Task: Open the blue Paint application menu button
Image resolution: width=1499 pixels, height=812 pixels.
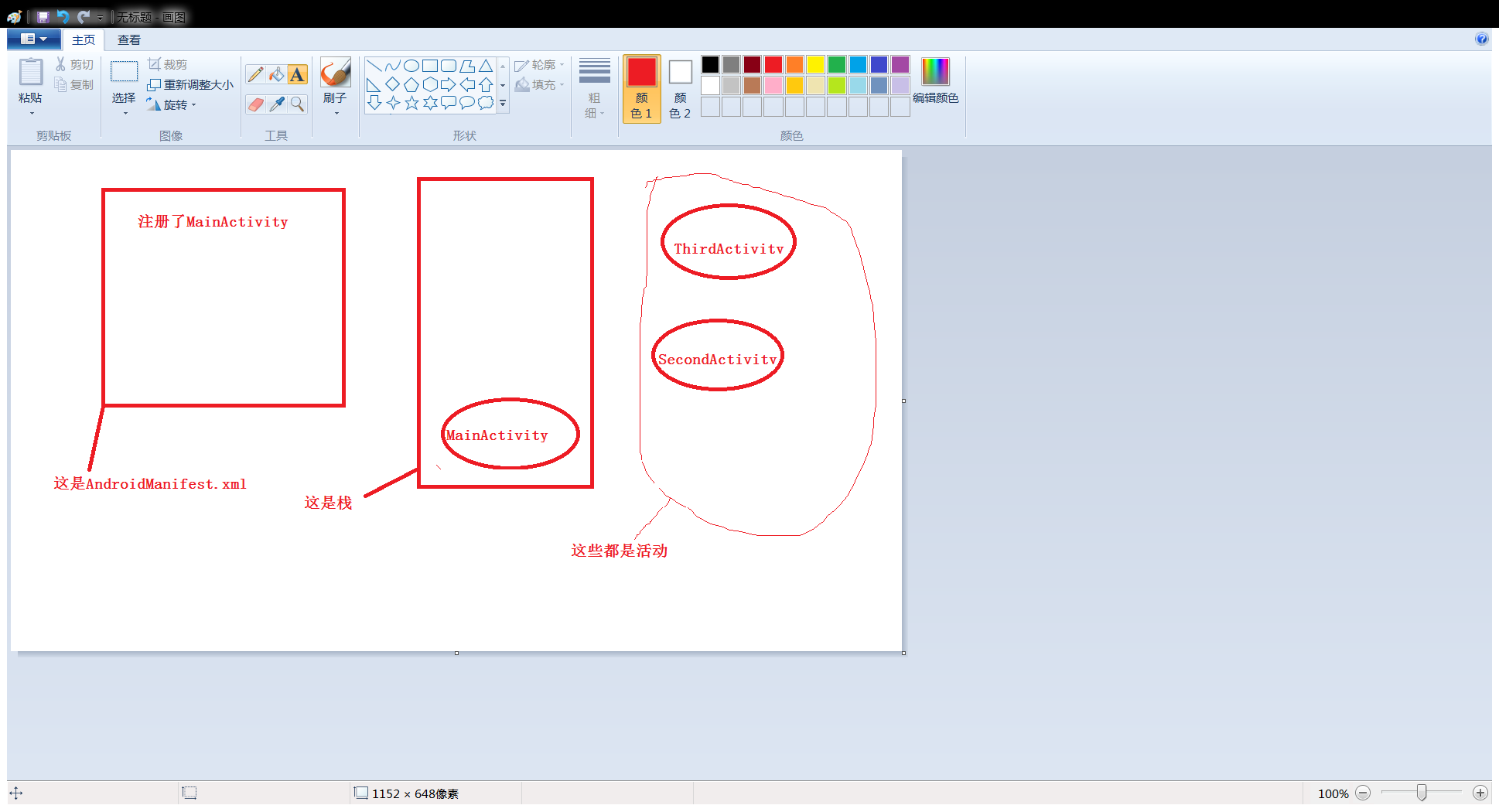Action: tap(33, 39)
